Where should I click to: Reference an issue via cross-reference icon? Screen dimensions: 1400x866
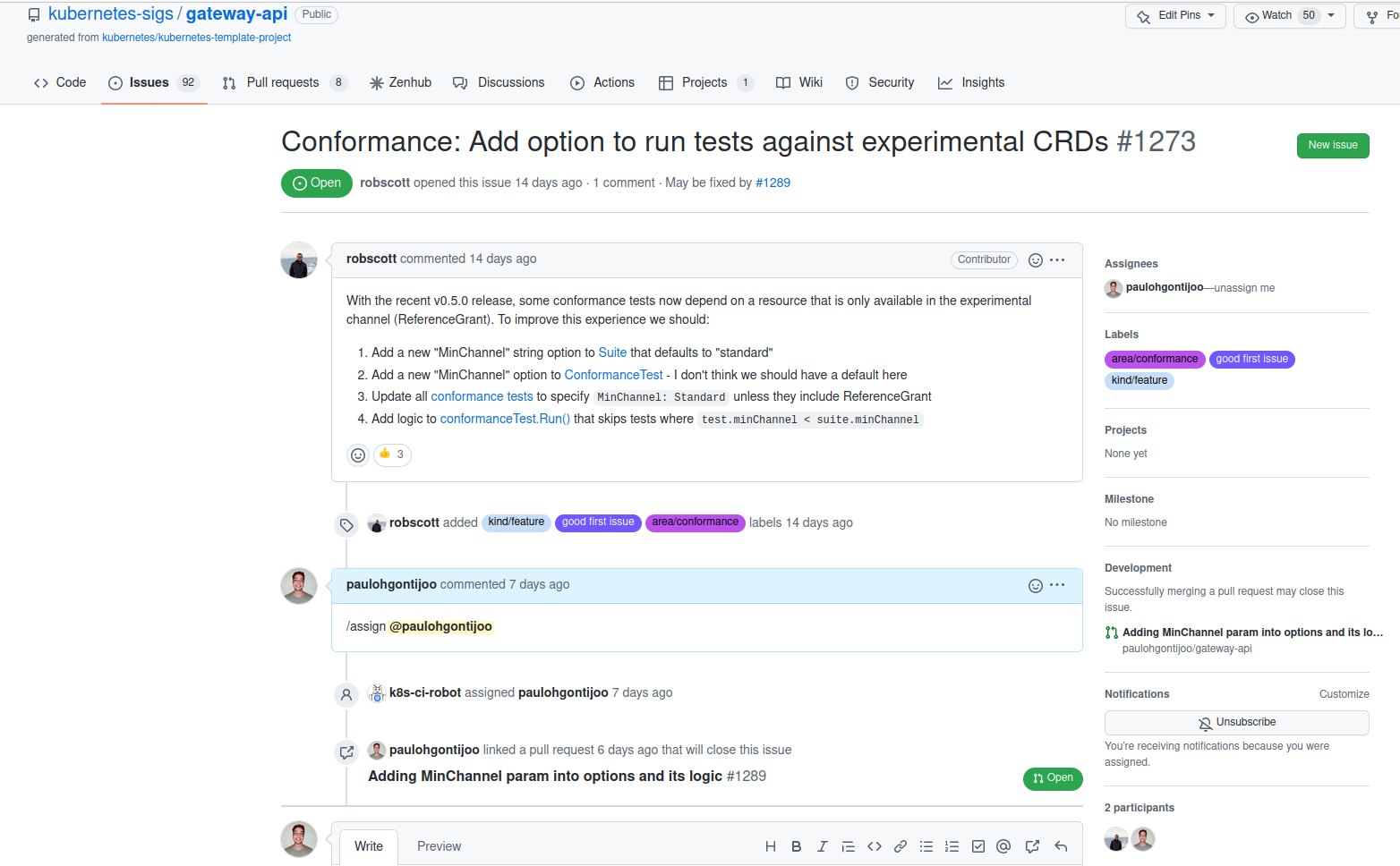click(1032, 846)
